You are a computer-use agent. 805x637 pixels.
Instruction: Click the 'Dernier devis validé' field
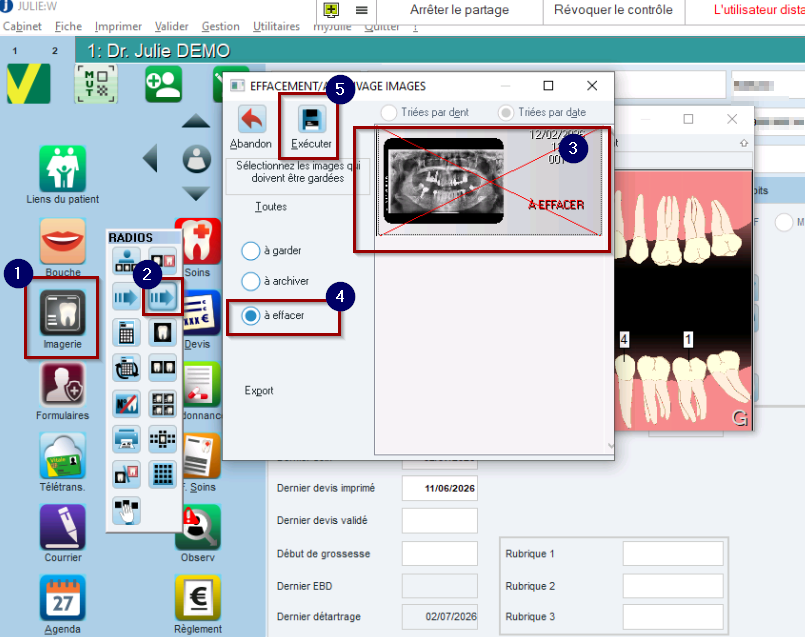439,521
